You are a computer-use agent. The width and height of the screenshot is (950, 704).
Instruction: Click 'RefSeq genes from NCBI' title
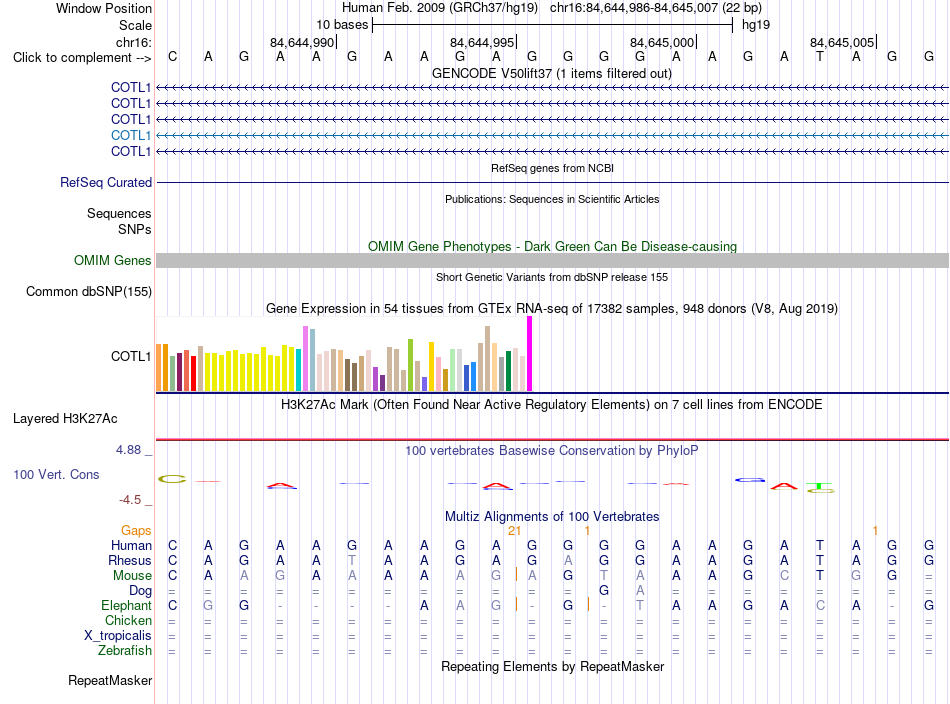tap(552, 168)
